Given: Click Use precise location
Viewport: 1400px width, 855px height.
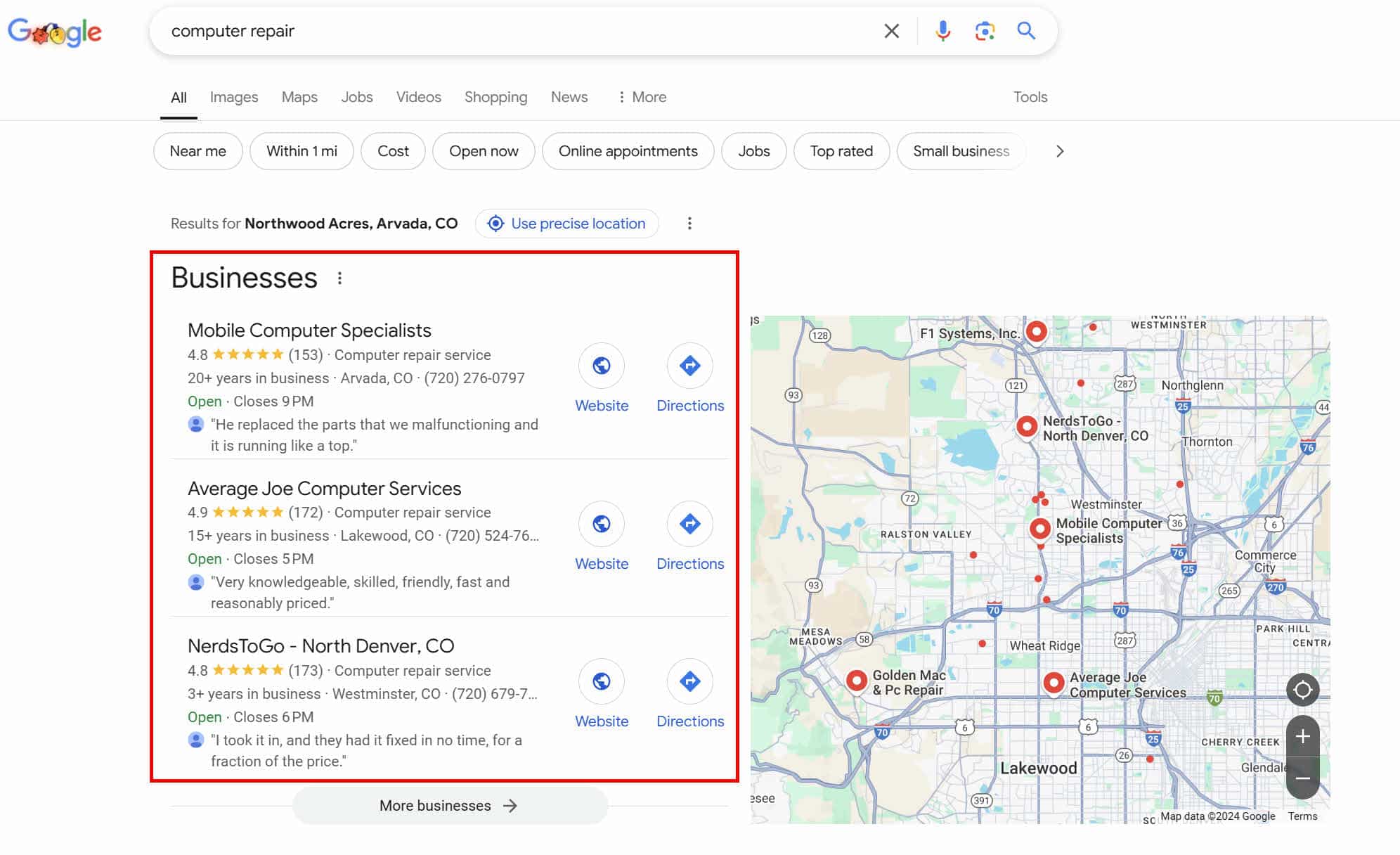Looking at the screenshot, I should (x=567, y=224).
